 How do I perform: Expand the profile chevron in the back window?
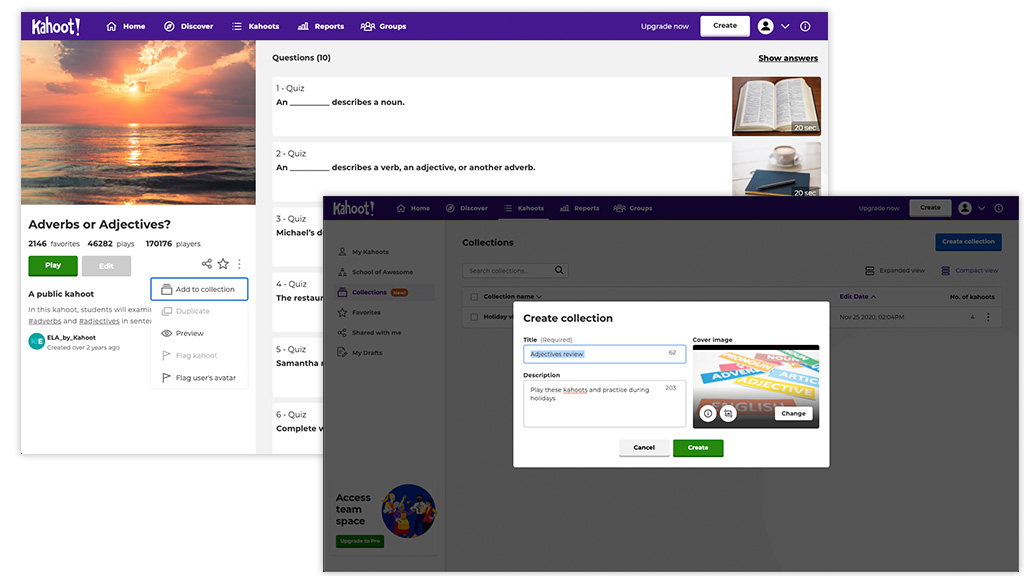coord(785,26)
